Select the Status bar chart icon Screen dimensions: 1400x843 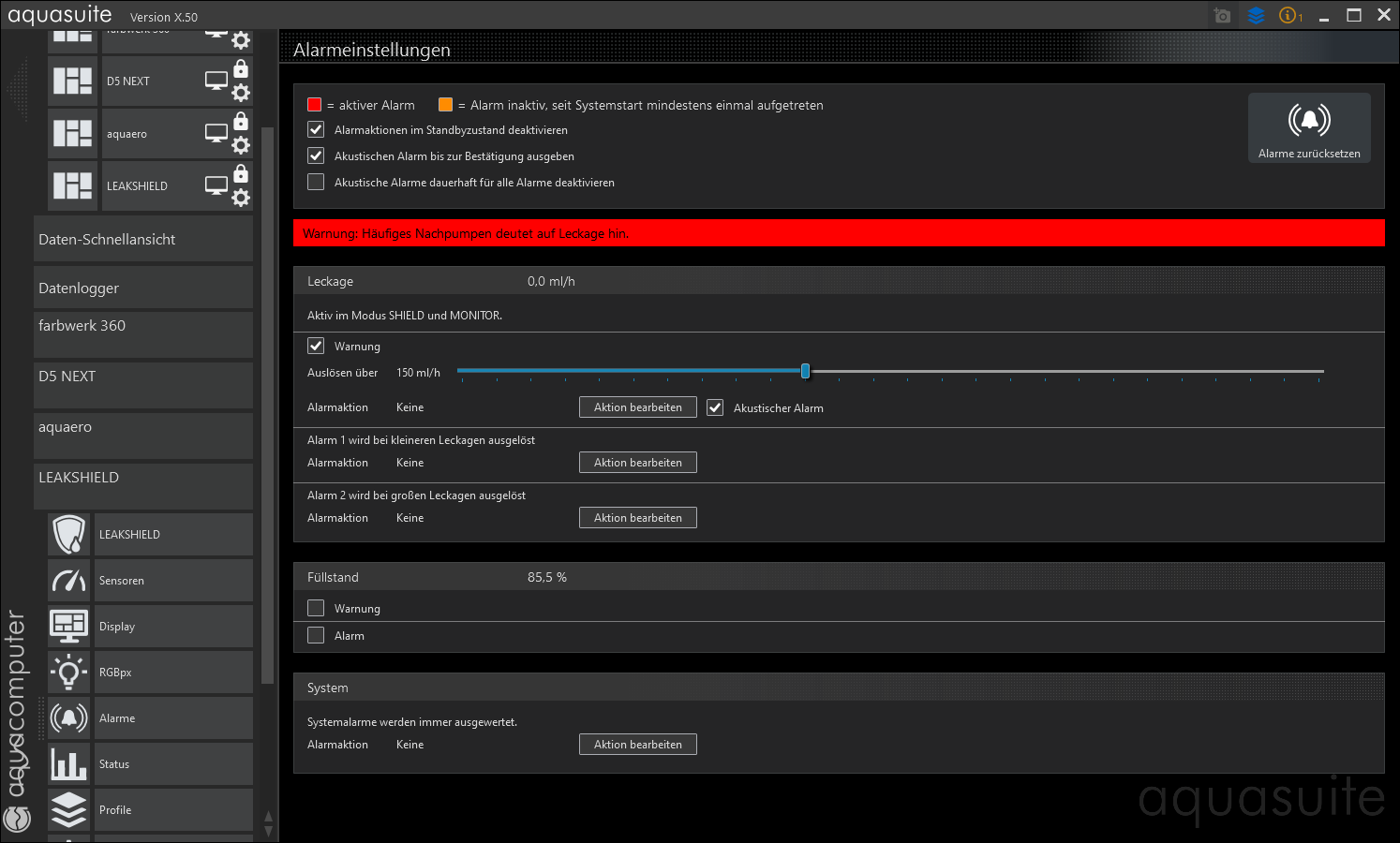point(69,764)
